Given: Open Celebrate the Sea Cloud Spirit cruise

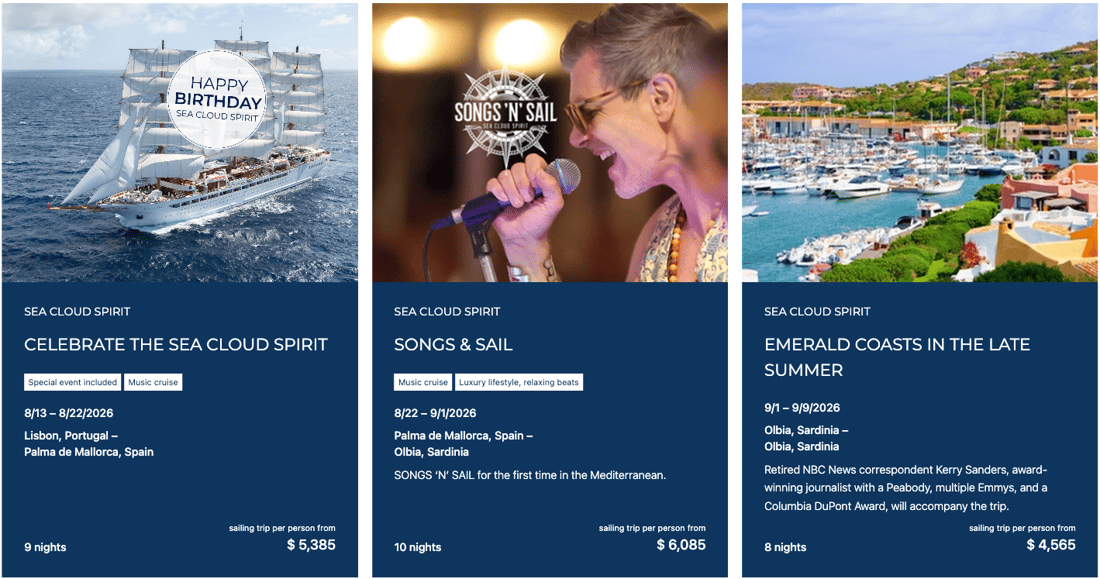Looking at the screenshot, I should point(176,345).
